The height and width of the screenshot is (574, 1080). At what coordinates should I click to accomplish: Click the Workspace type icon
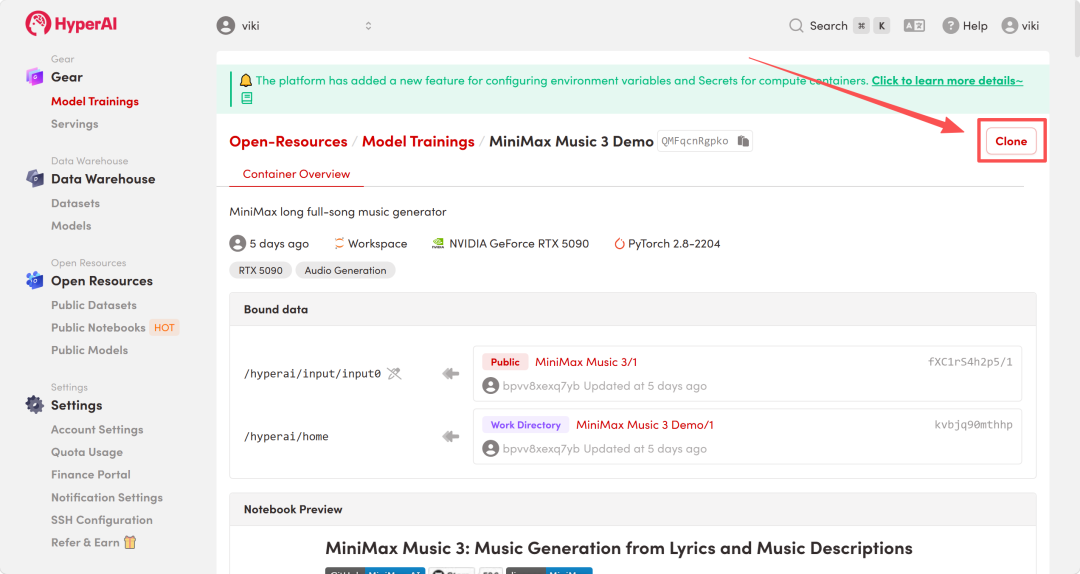[339, 243]
